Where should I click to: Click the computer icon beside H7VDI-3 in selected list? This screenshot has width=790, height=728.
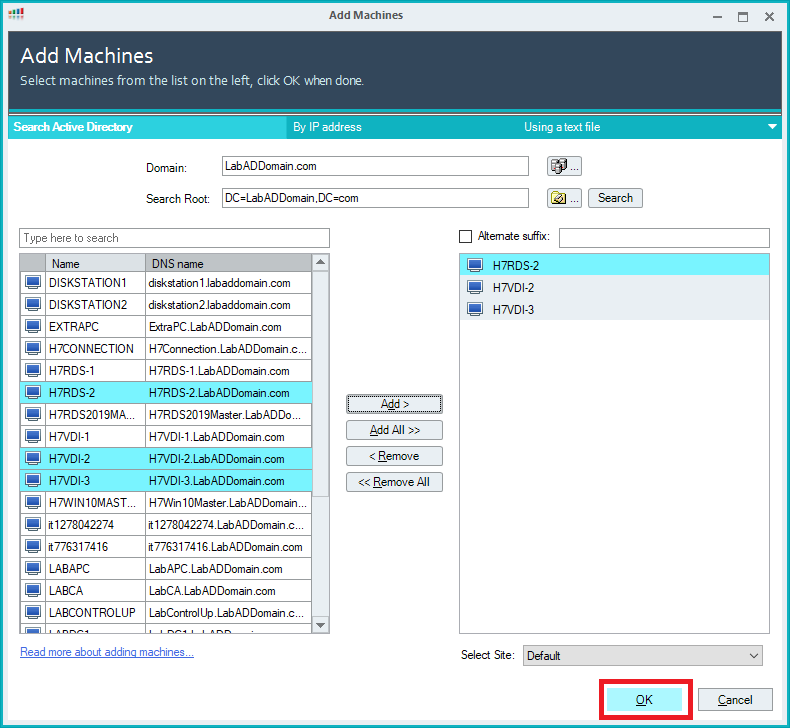(475, 309)
